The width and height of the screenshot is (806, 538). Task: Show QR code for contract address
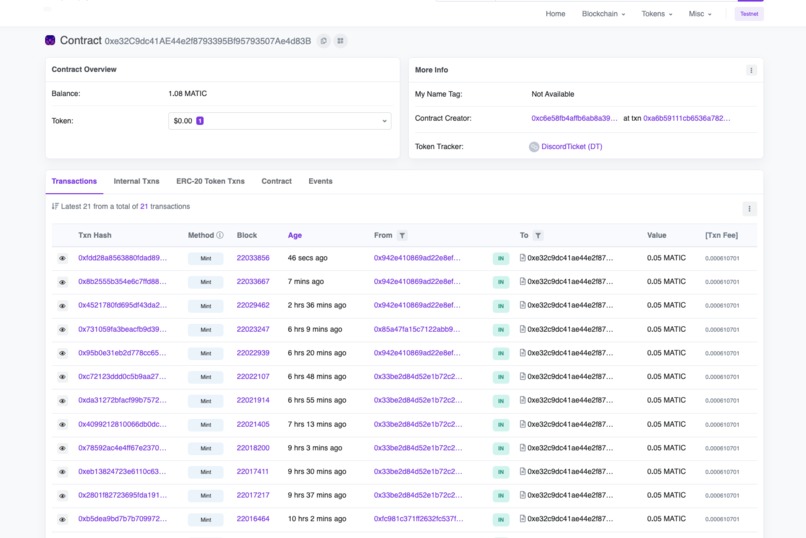coord(340,41)
